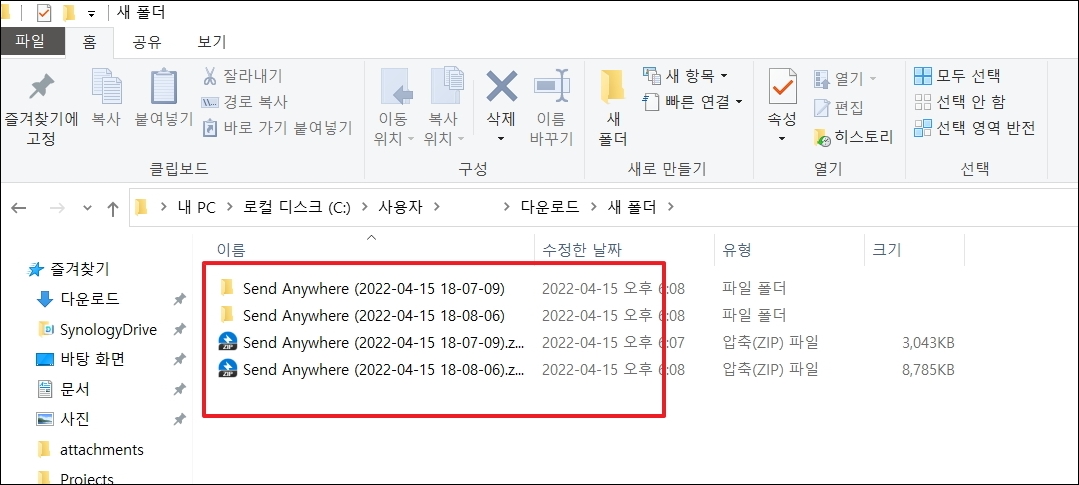Click 로컬 디스크 (C:) breadcrumb
Screen dimensions: 1079x485
point(297,206)
